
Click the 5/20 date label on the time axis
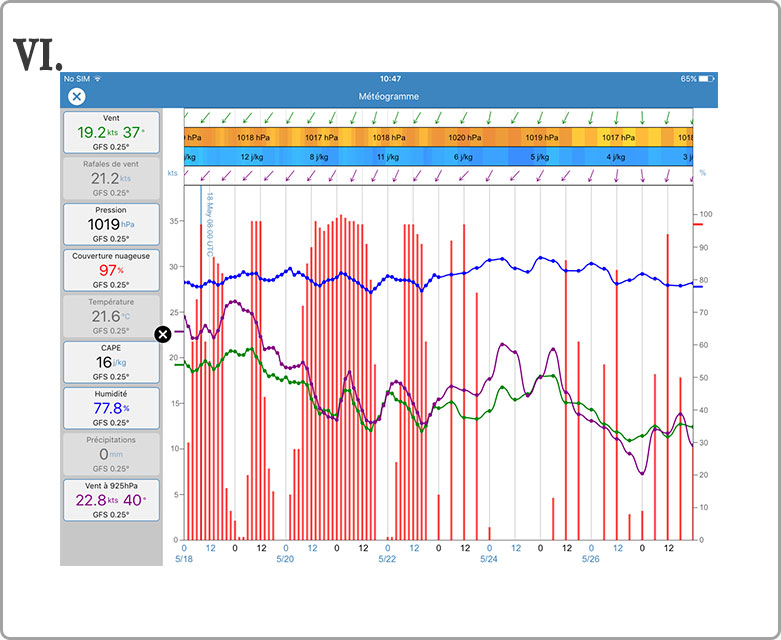click(285, 559)
